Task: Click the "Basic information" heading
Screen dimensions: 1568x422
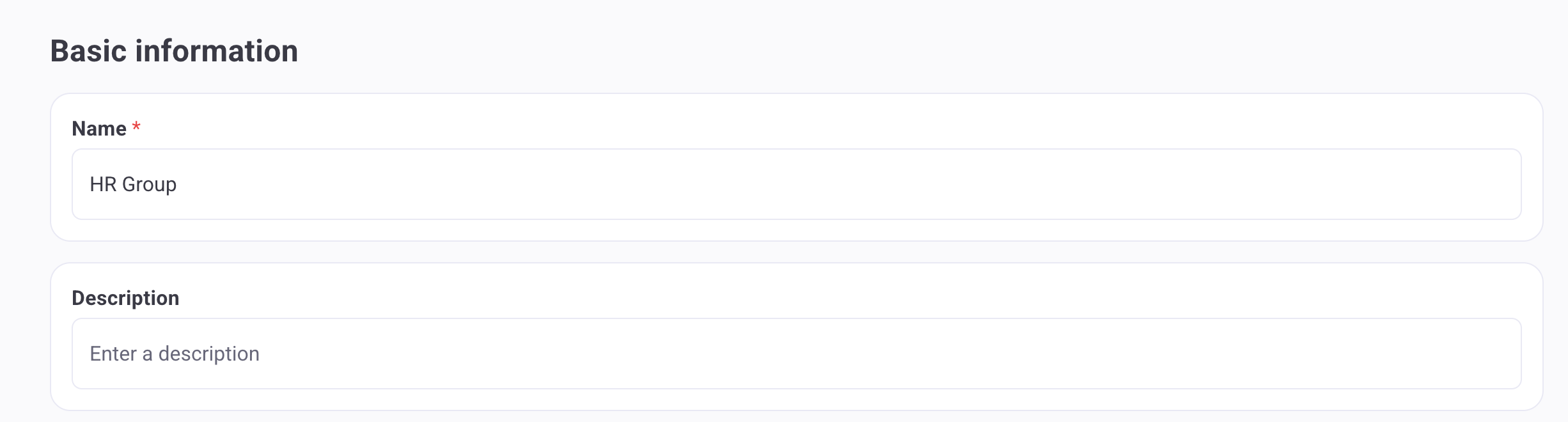Action: tap(174, 51)
